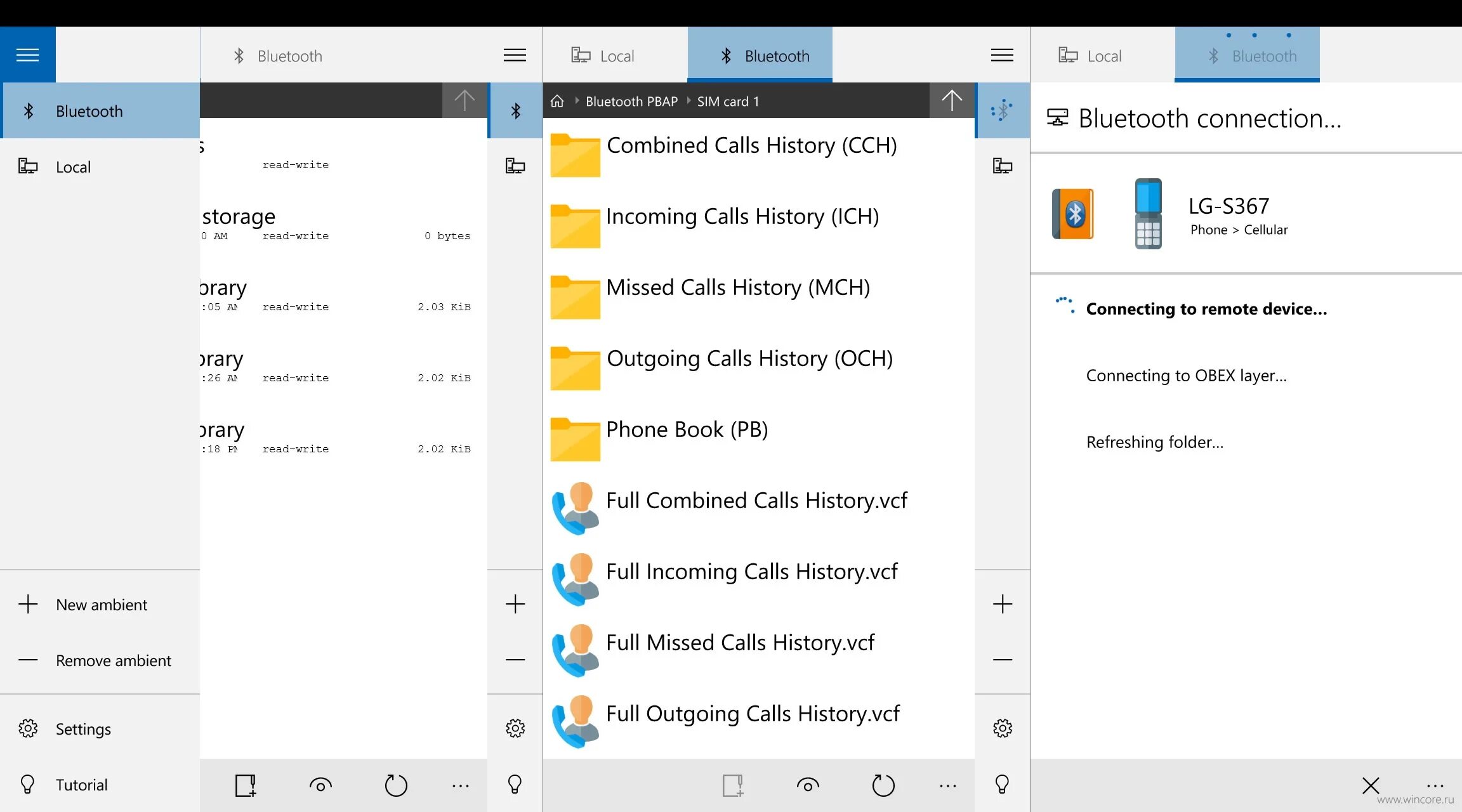This screenshot has height=812, width=1462.
Task: Open Settings from the left pane
Action: 100,729
